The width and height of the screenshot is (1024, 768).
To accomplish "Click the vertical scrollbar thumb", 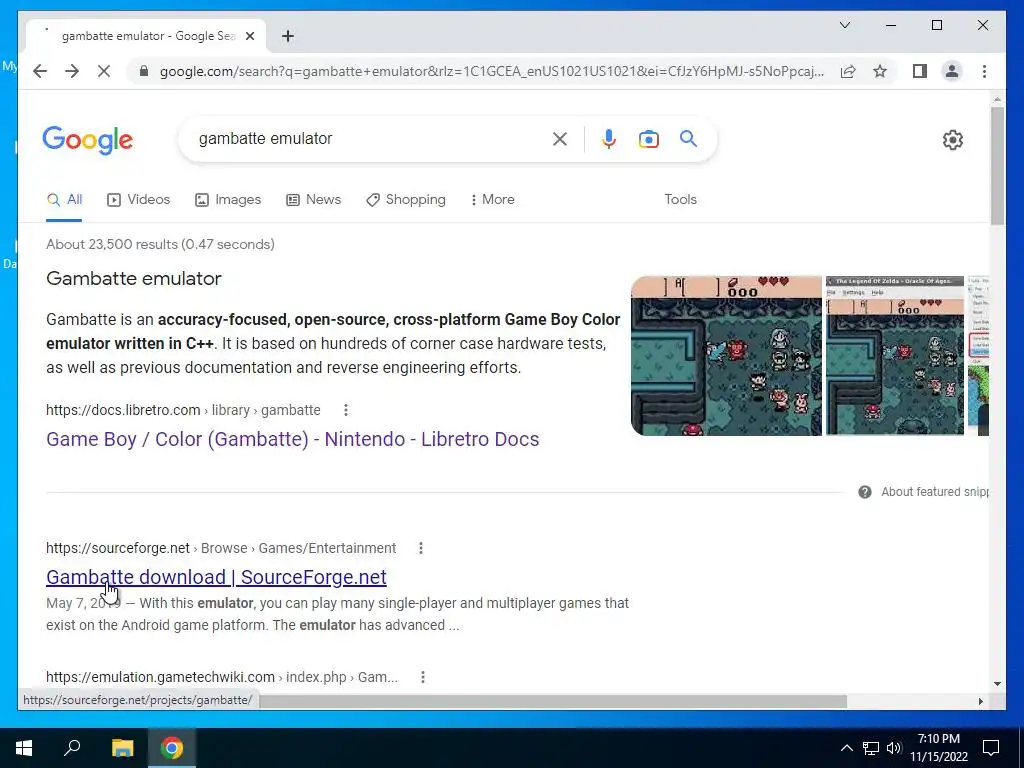I will click(997, 166).
